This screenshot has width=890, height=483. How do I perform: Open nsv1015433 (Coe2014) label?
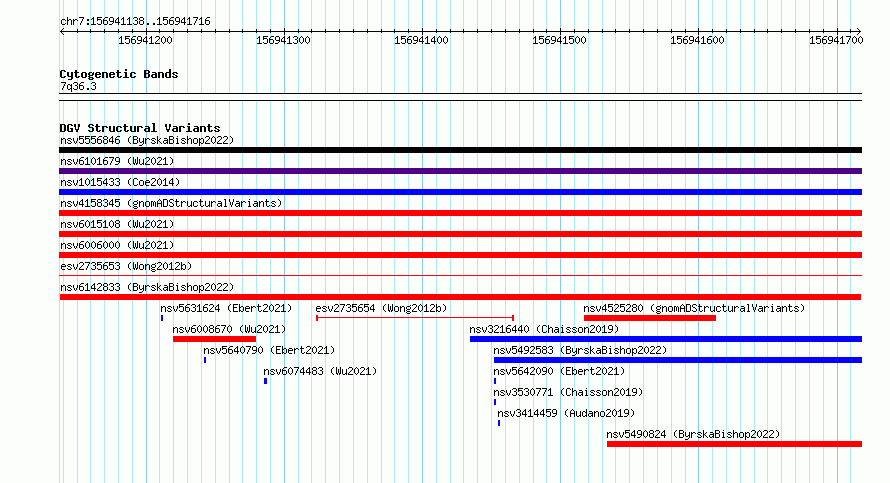120,182
